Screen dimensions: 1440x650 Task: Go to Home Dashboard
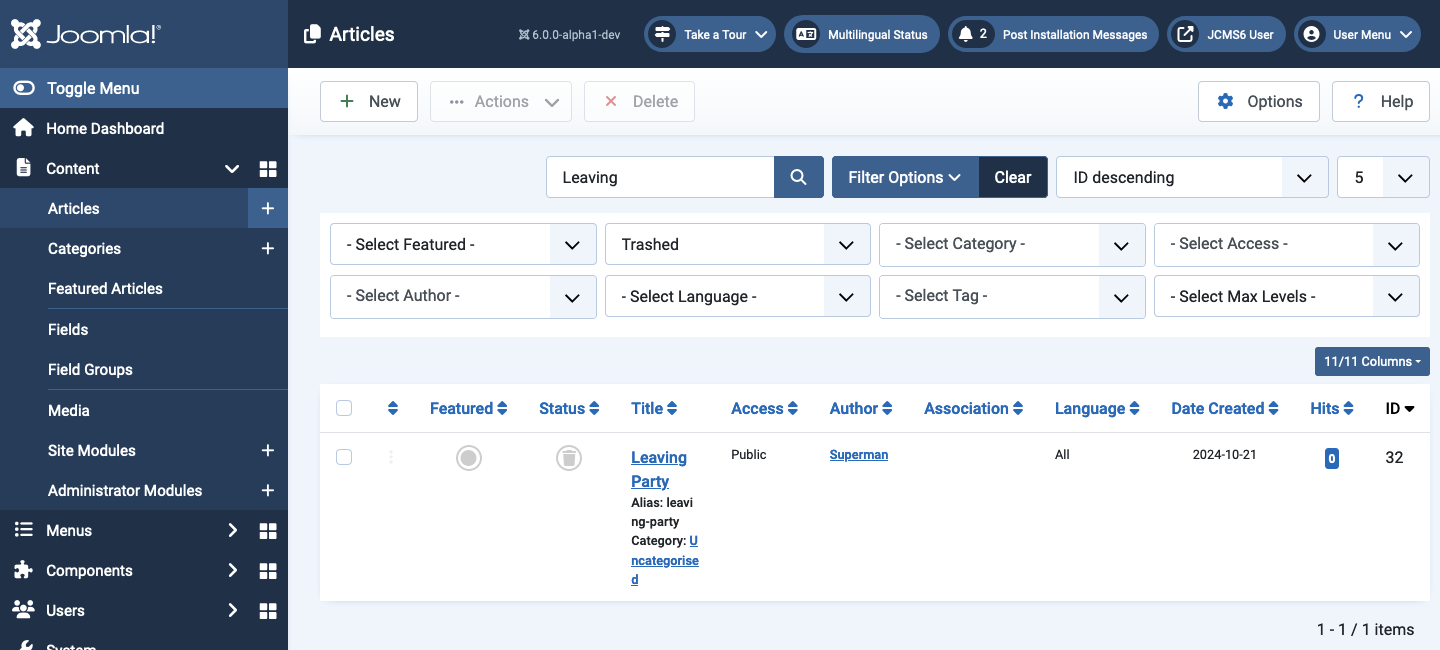pyautogui.click(x=105, y=128)
